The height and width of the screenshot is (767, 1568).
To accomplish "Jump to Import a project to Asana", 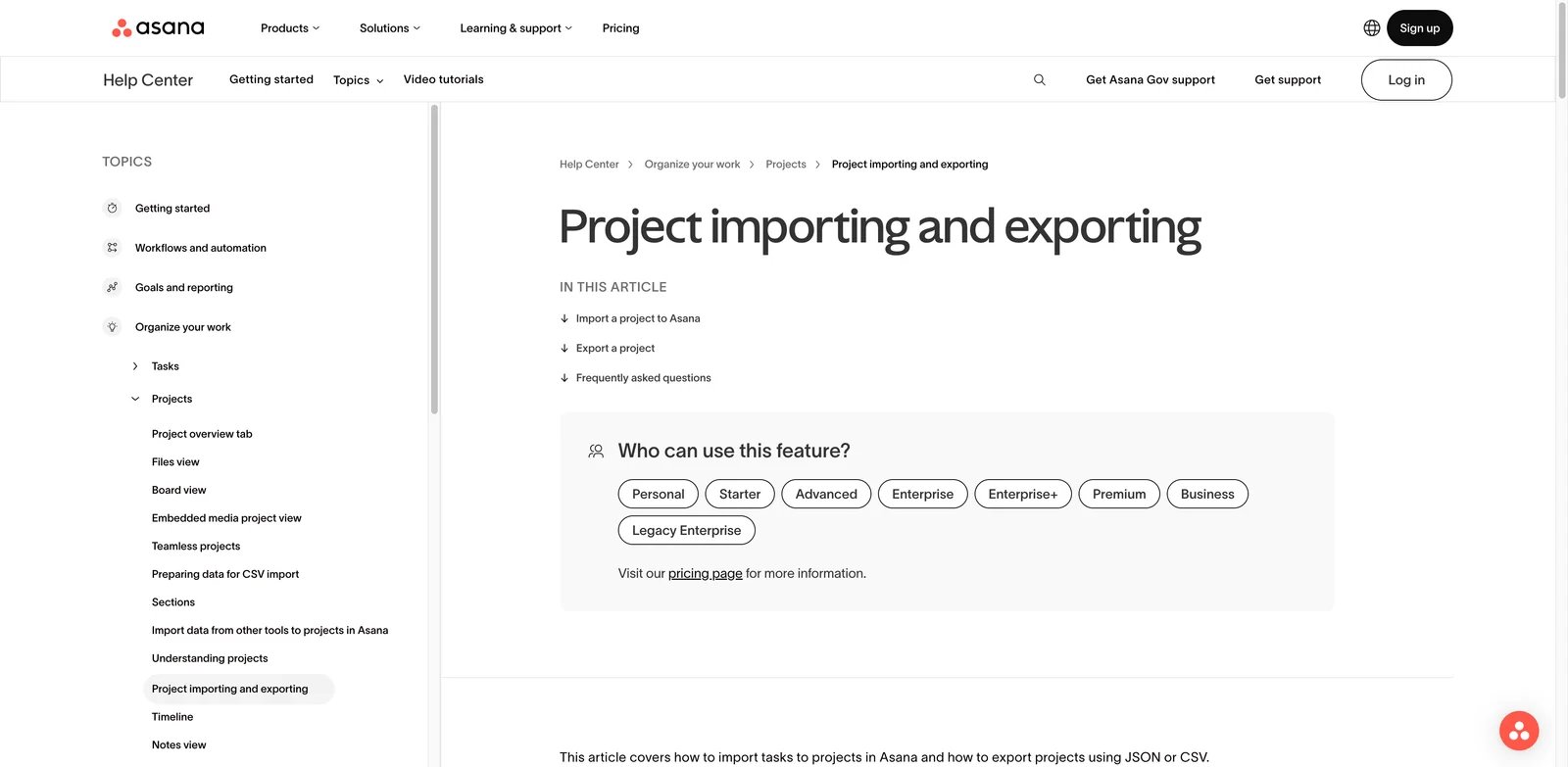I will tap(638, 318).
